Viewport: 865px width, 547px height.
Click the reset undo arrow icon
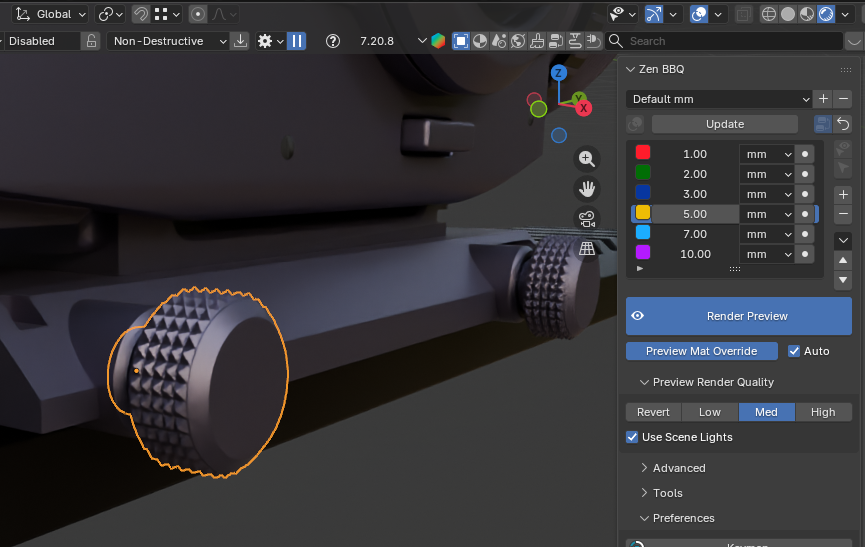[x=843, y=125]
